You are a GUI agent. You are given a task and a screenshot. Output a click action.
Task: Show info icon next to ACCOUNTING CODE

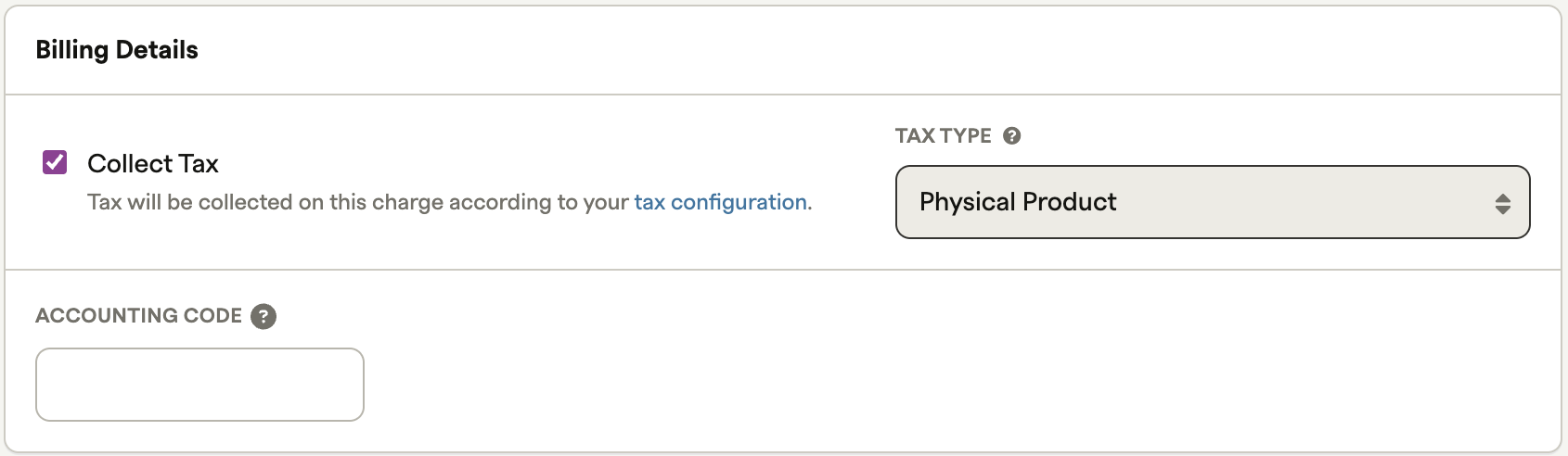click(263, 316)
